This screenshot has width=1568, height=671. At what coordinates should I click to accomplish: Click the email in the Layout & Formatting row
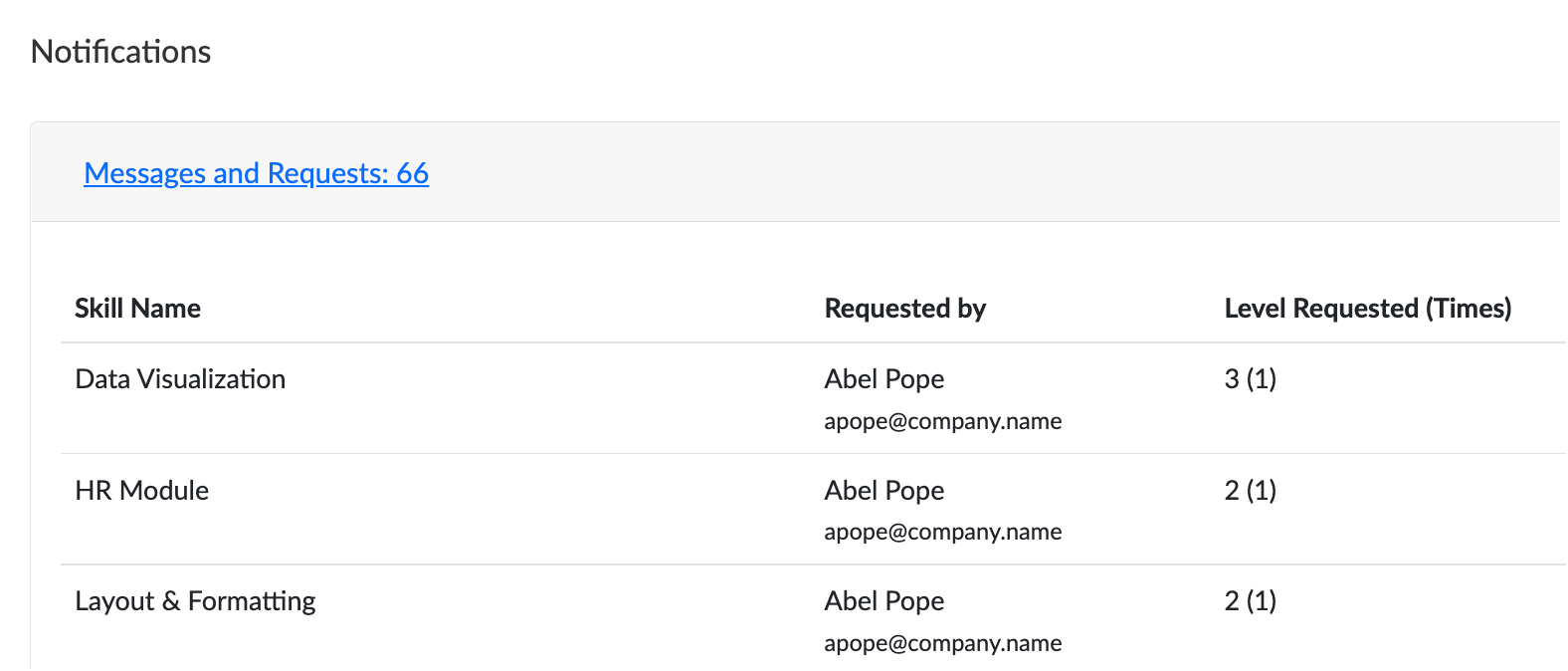click(x=943, y=643)
